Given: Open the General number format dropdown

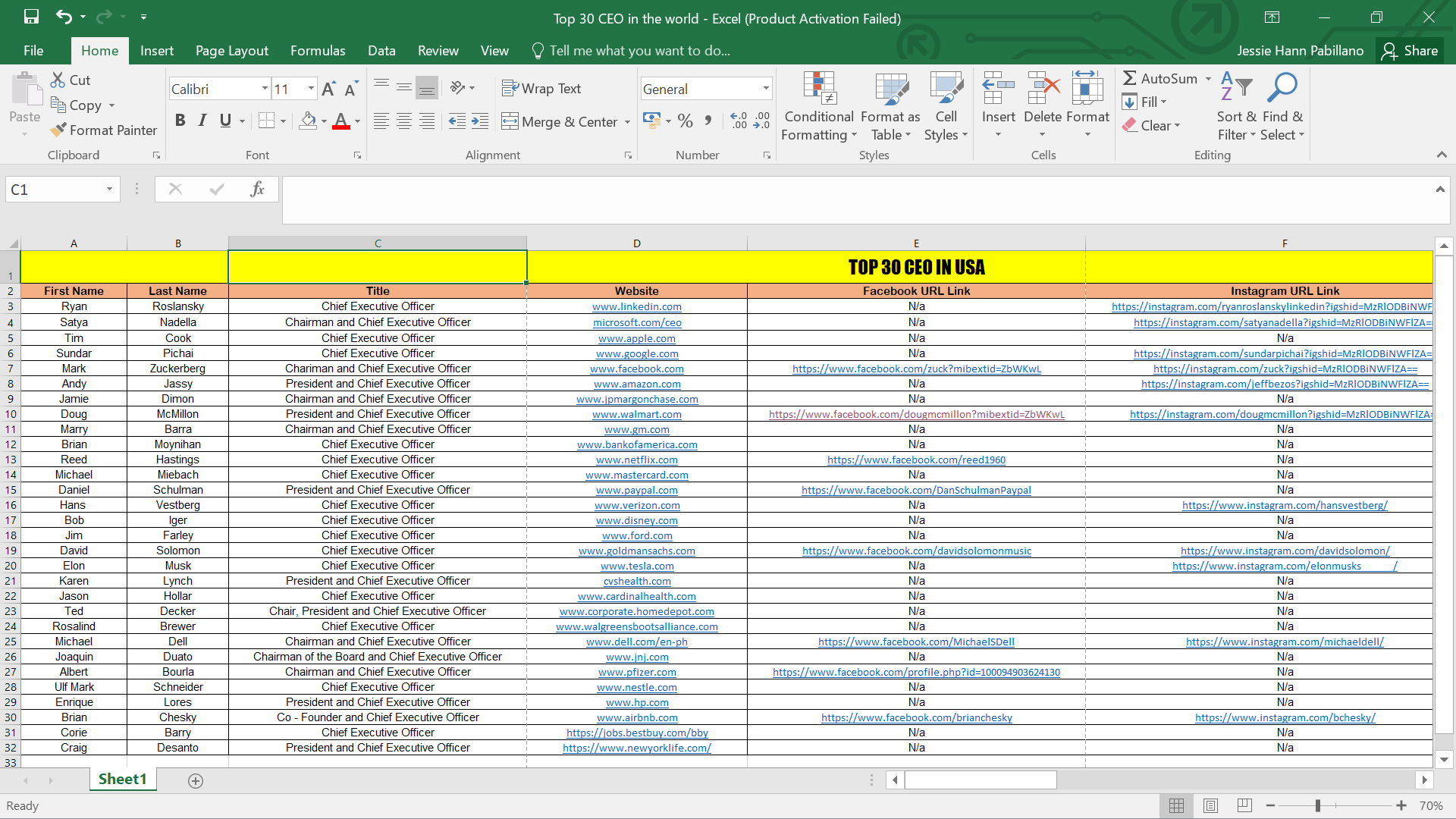Looking at the screenshot, I should point(766,89).
